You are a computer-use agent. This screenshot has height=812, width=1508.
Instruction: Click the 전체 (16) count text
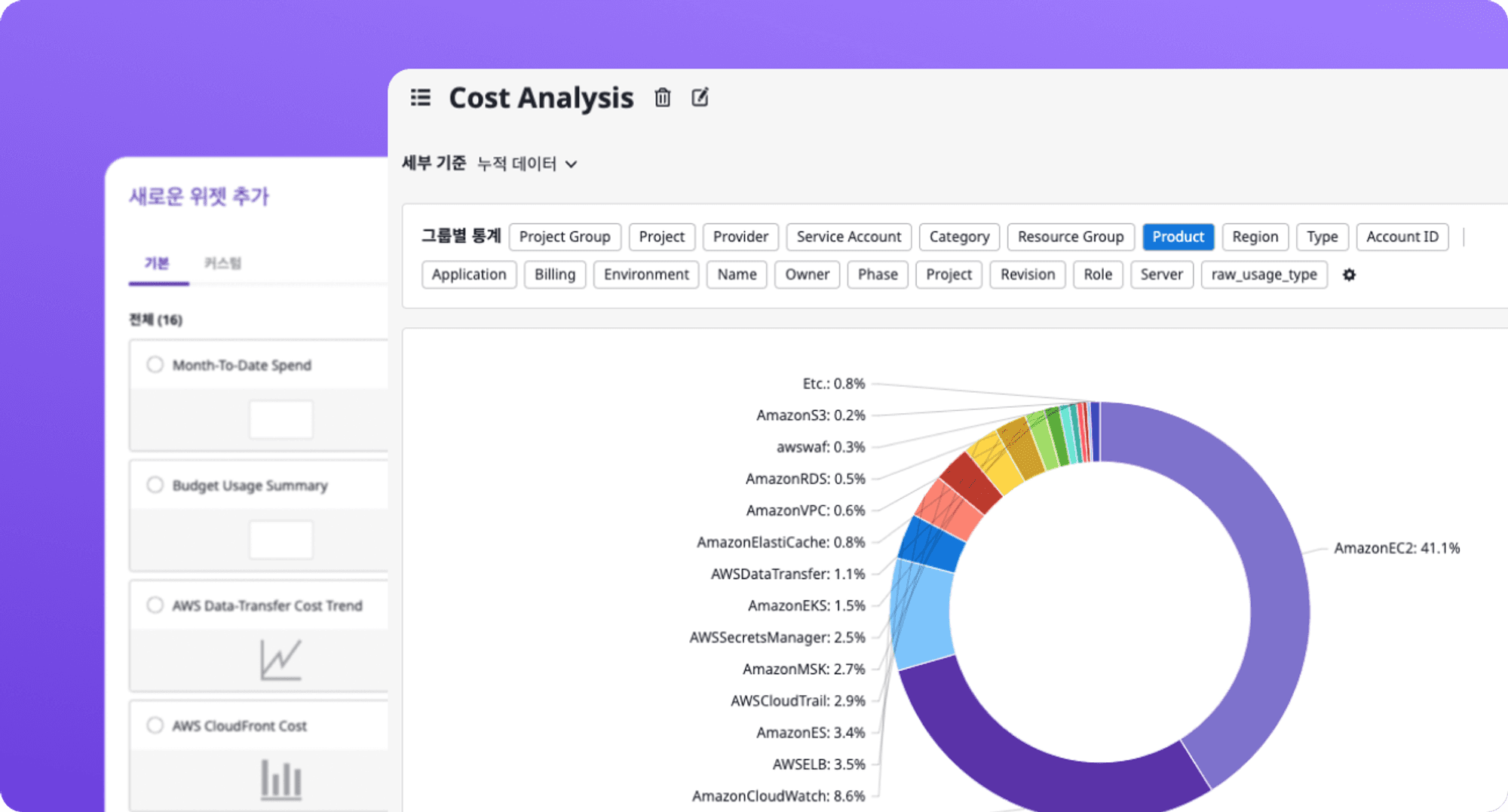click(x=155, y=320)
